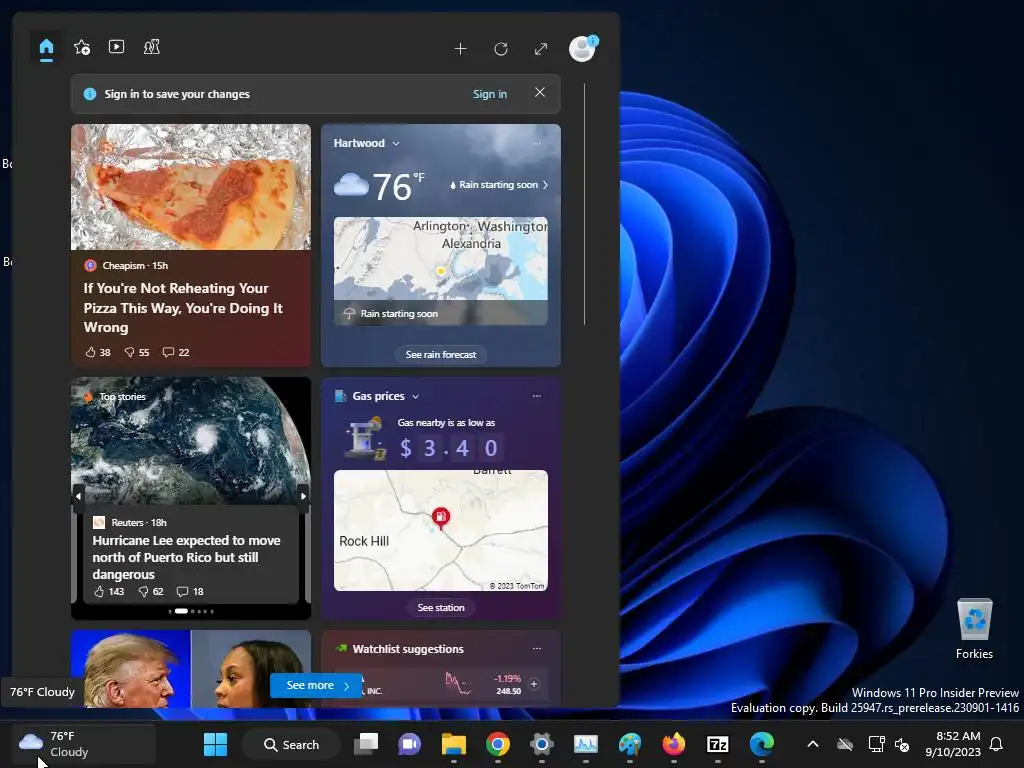The image size is (1024, 768).
Task: Expand widgets board to full view
Action: click(x=541, y=49)
